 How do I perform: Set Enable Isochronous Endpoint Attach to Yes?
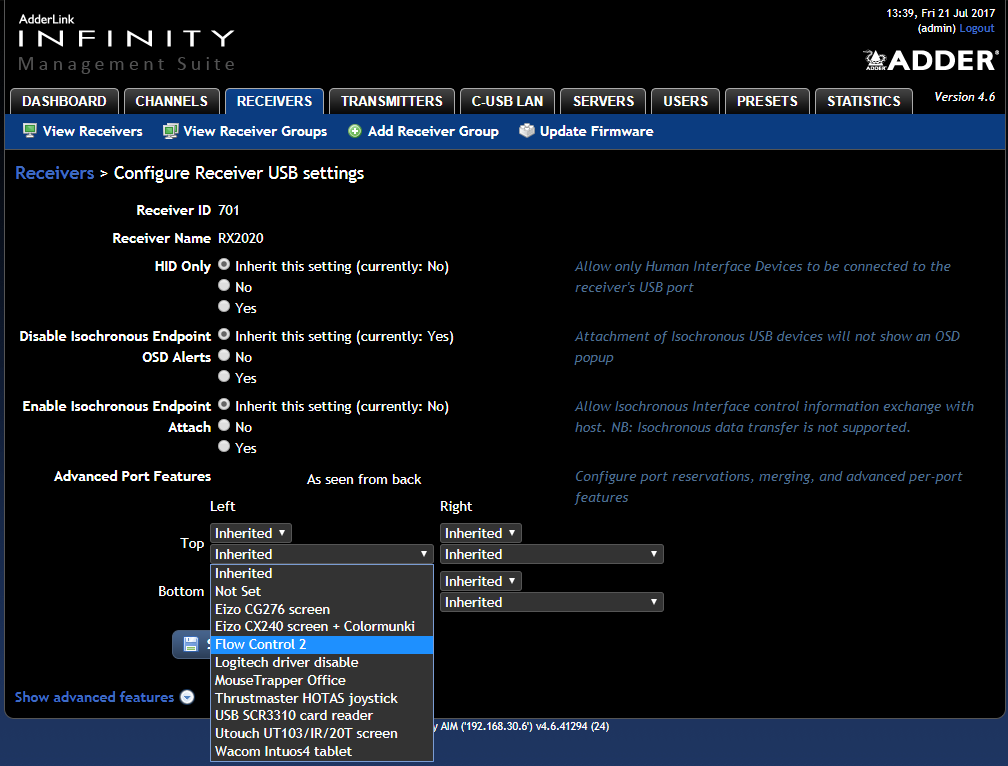224,446
